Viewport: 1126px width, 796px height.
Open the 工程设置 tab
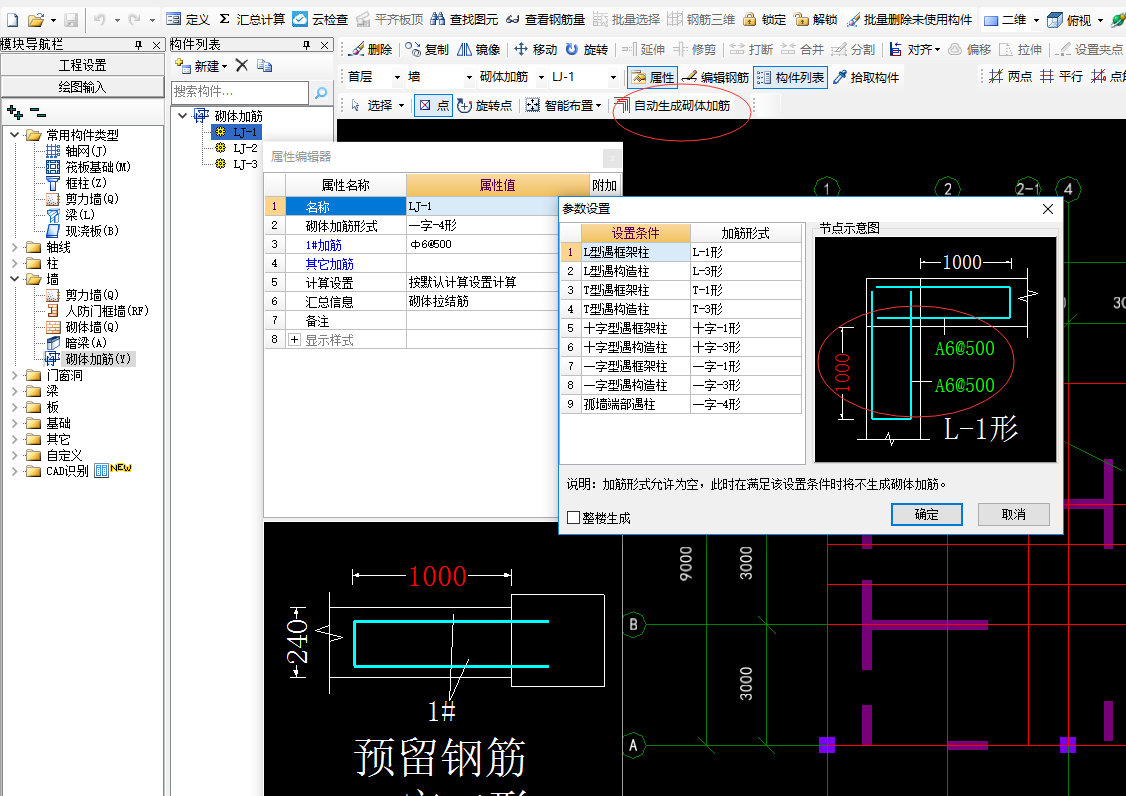point(83,65)
